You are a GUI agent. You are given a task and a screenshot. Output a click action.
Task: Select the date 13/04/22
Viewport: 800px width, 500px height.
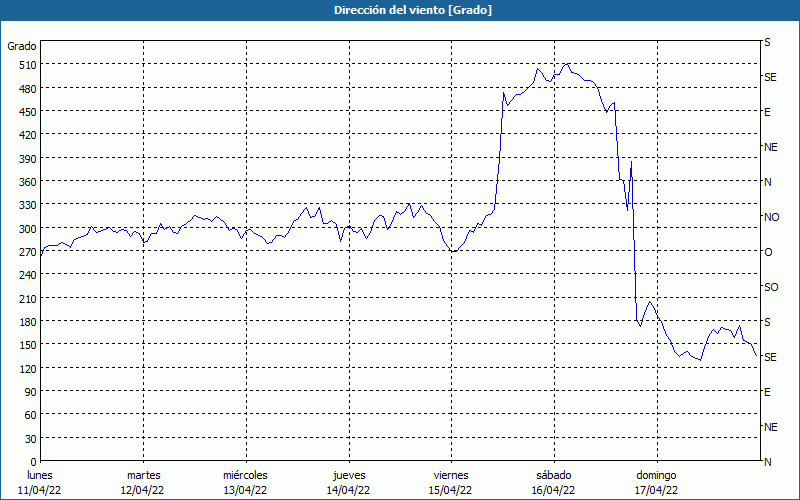coord(245,490)
